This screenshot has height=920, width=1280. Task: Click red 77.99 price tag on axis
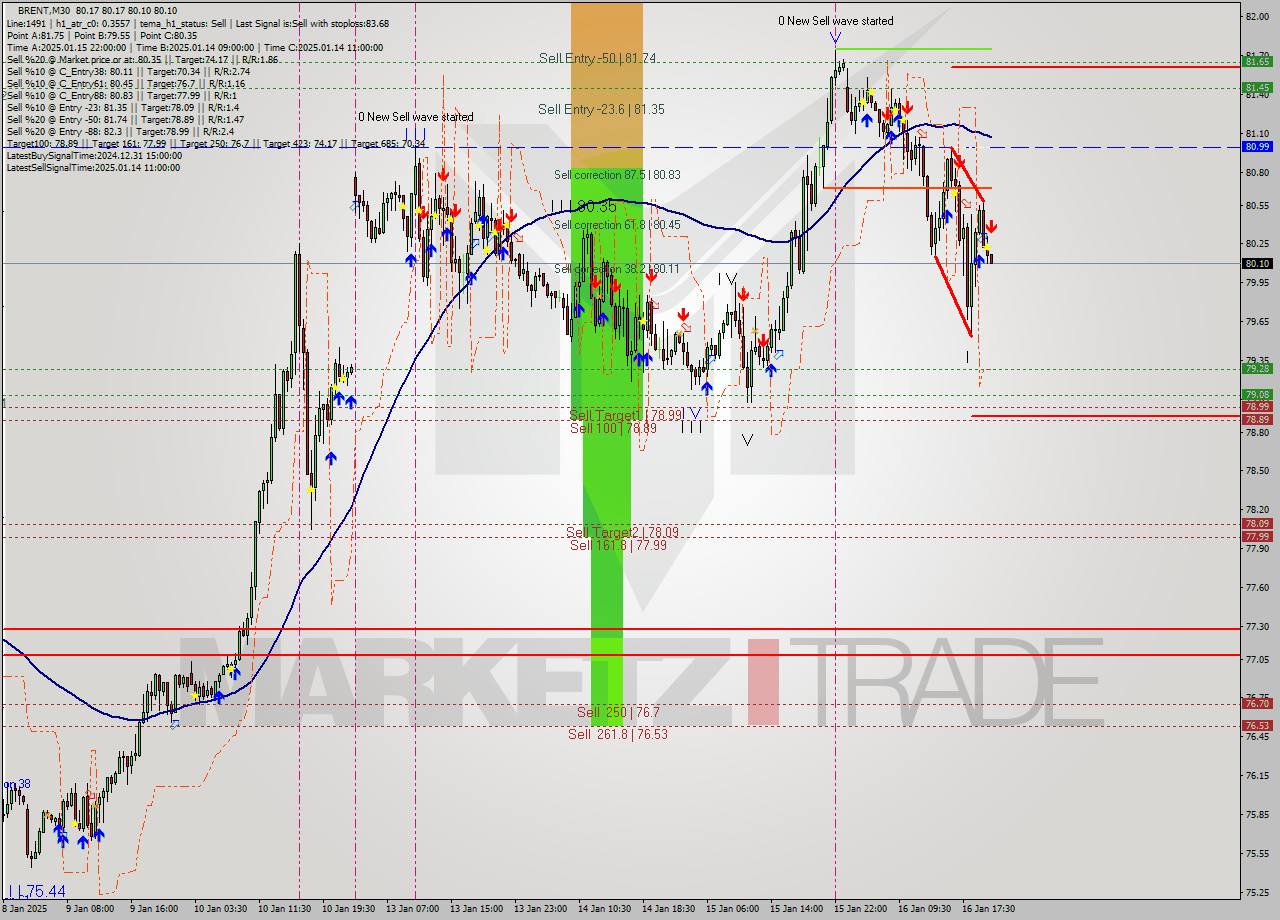1256,537
